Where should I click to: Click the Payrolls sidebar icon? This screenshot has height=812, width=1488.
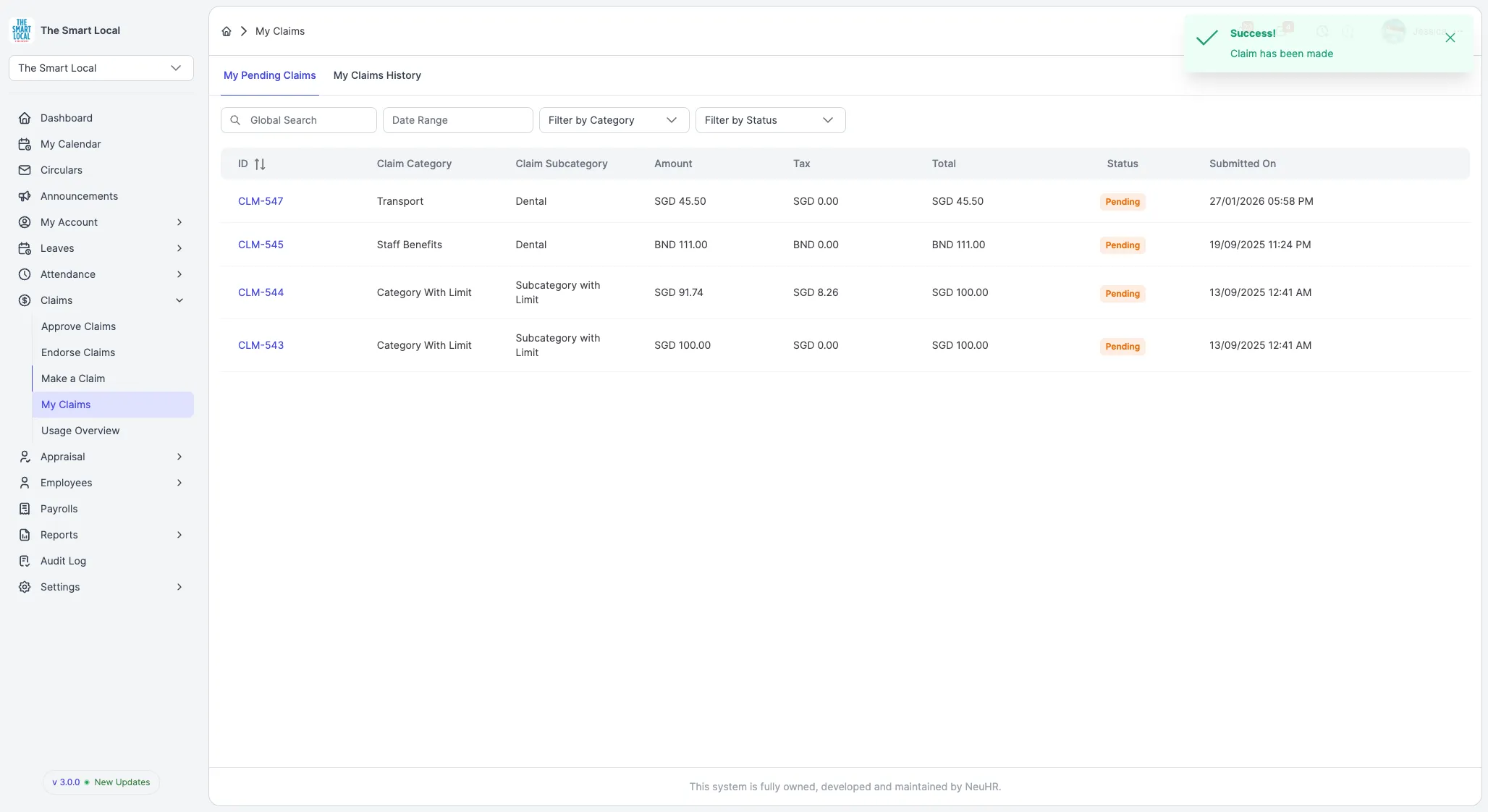pyautogui.click(x=25, y=509)
